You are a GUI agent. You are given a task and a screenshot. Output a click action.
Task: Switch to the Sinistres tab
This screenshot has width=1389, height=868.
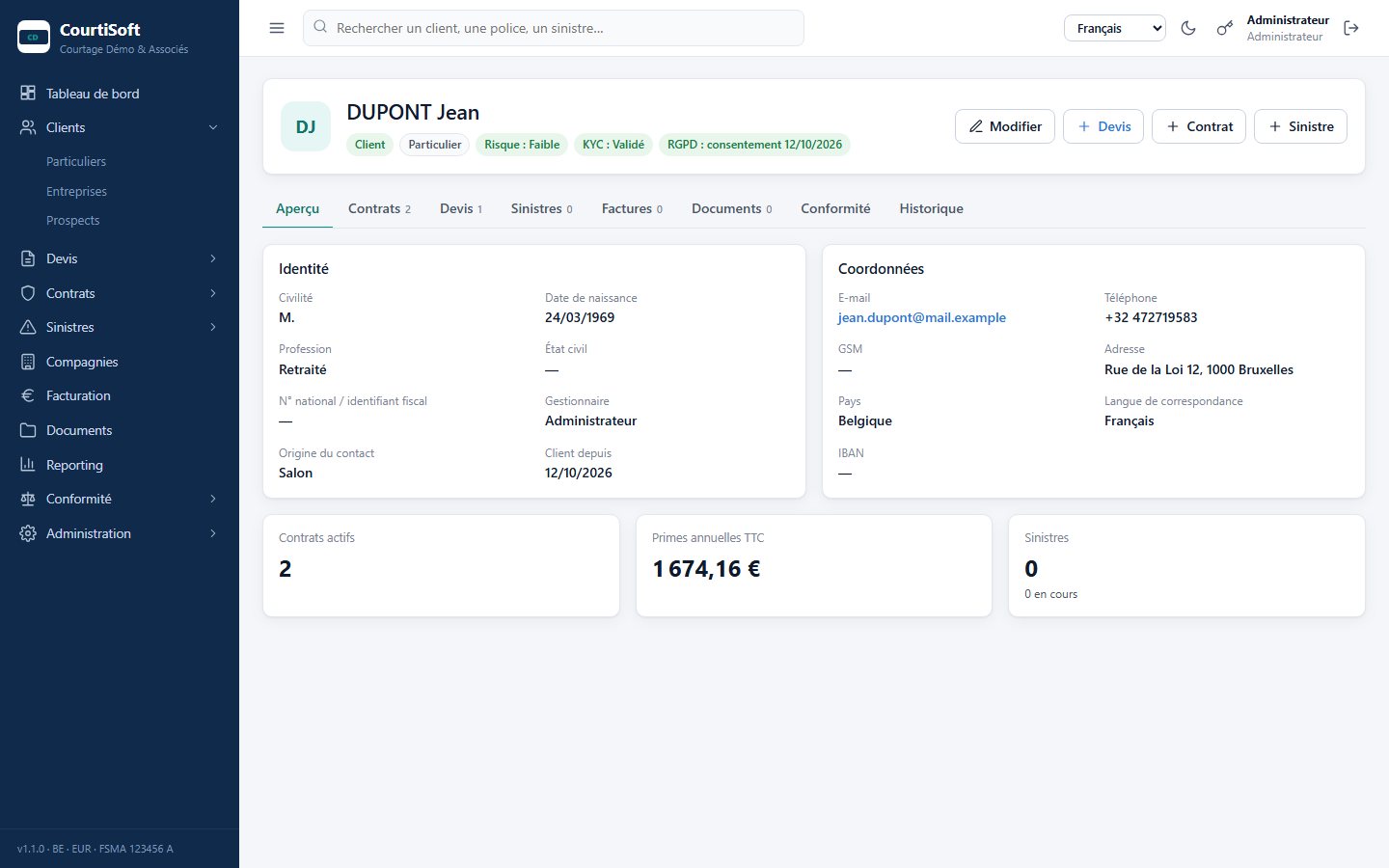[x=542, y=208]
